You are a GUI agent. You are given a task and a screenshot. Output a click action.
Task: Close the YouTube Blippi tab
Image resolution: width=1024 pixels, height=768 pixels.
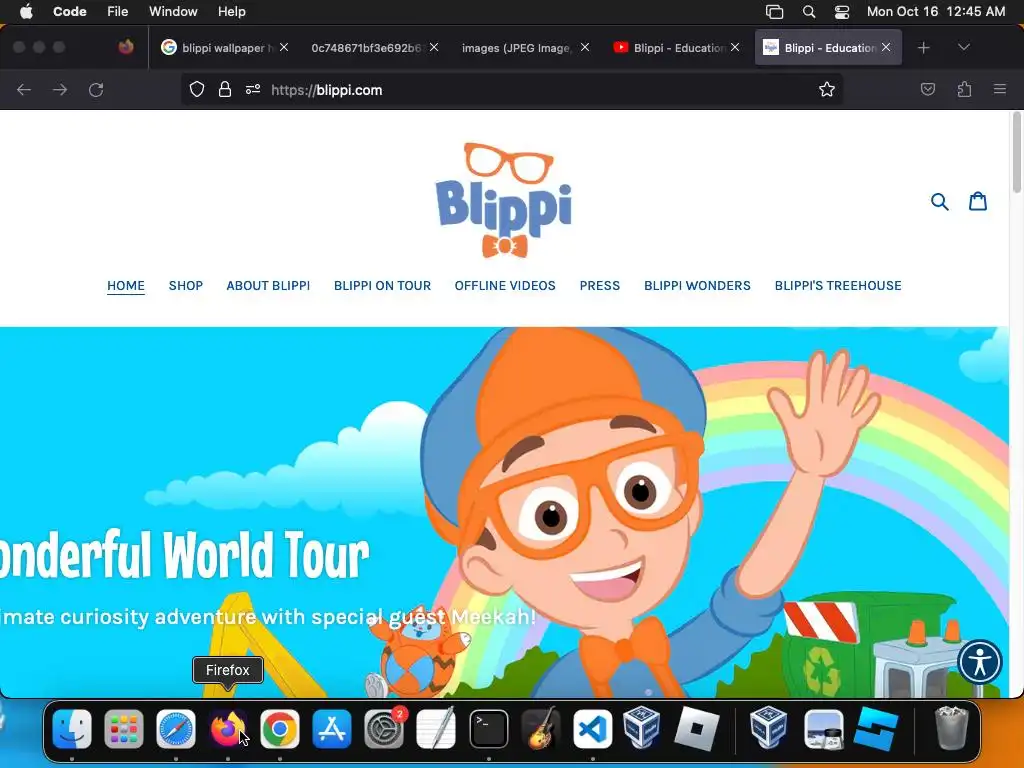pyautogui.click(x=735, y=47)
